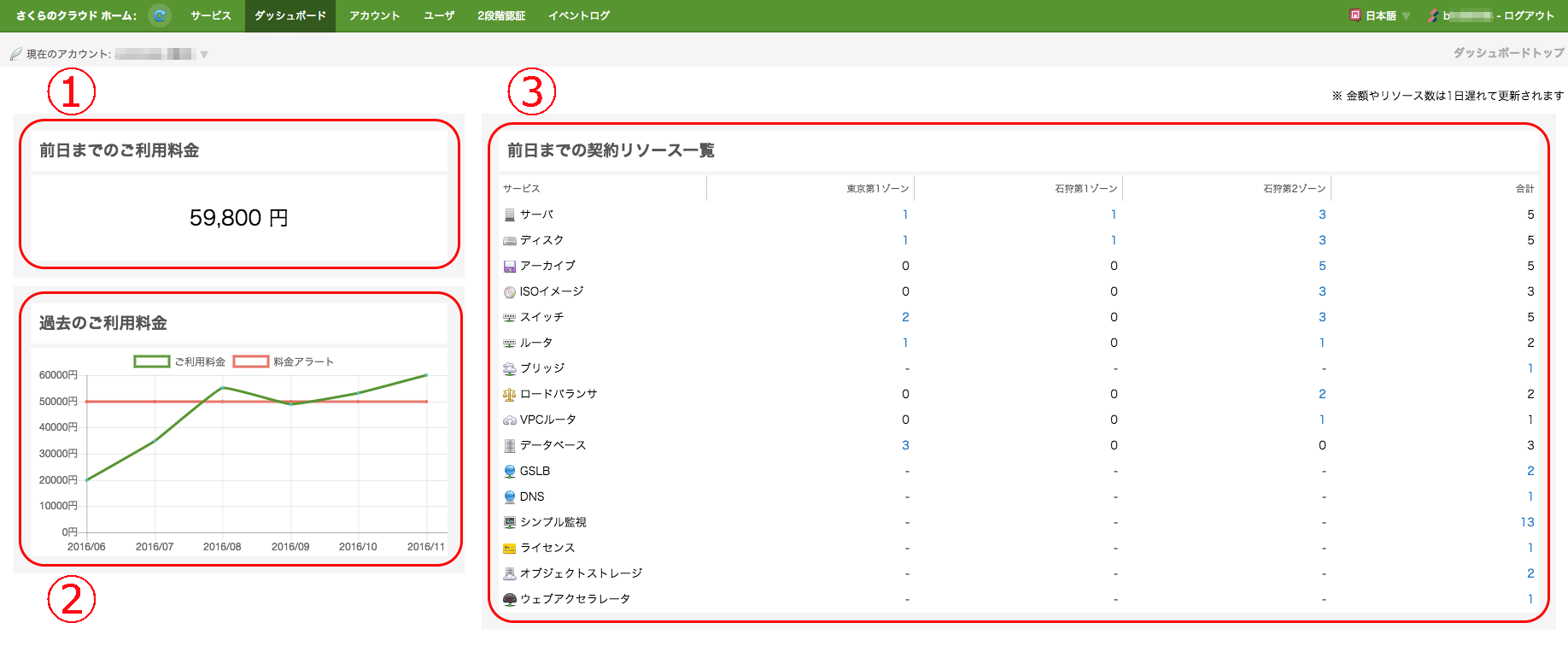Click the pencil icon beside 現在のアカウント
This screenshot has height=658, width=1568.
[15, 55]
